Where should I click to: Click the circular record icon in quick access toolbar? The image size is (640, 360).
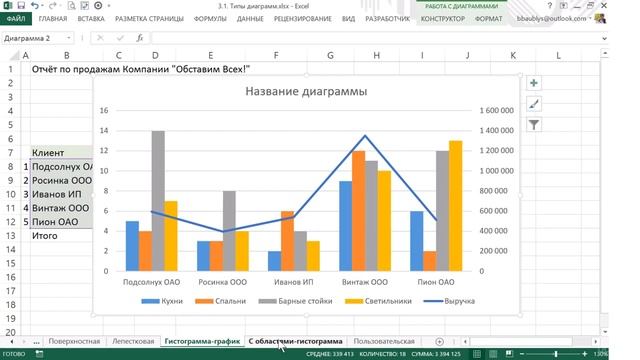(x=98, y=6)
